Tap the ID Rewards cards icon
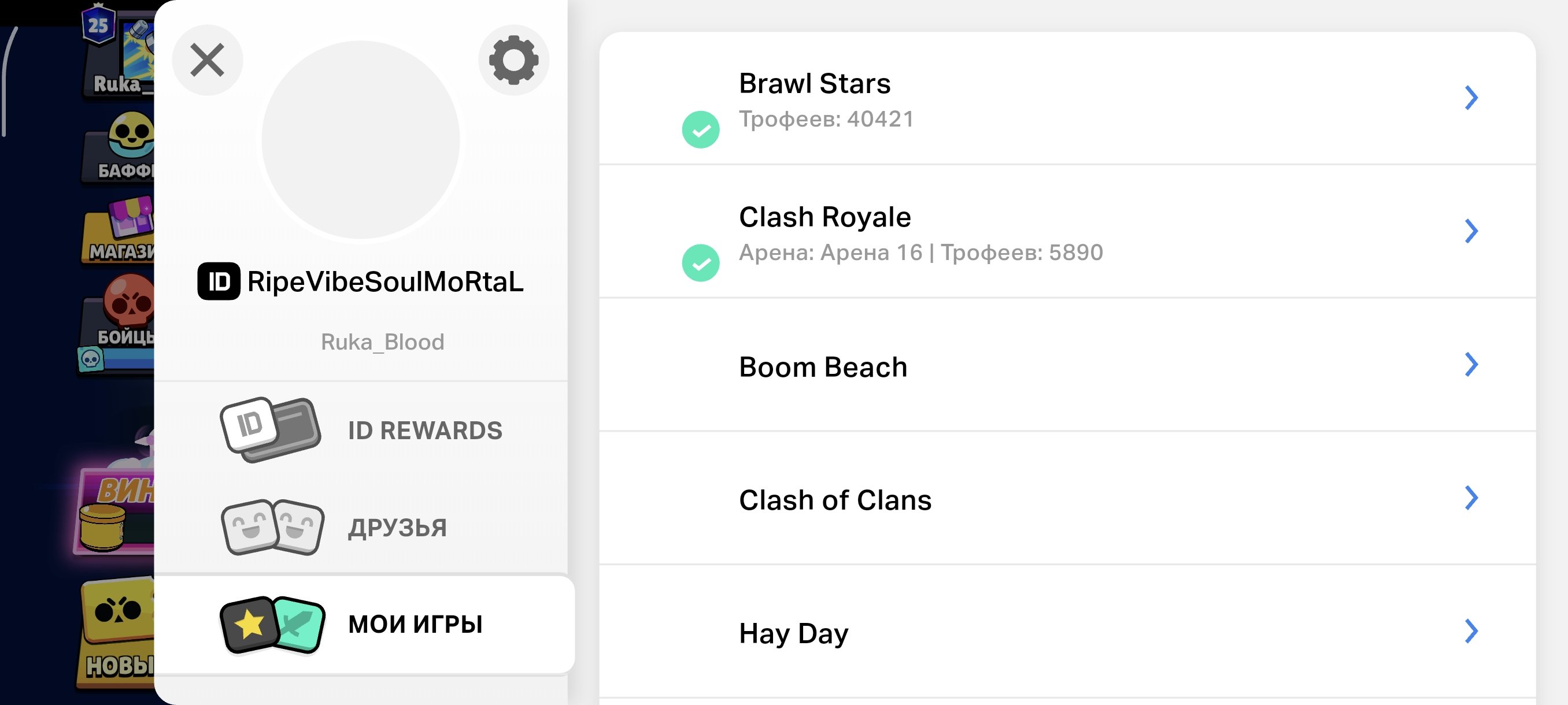 [270, 430]
